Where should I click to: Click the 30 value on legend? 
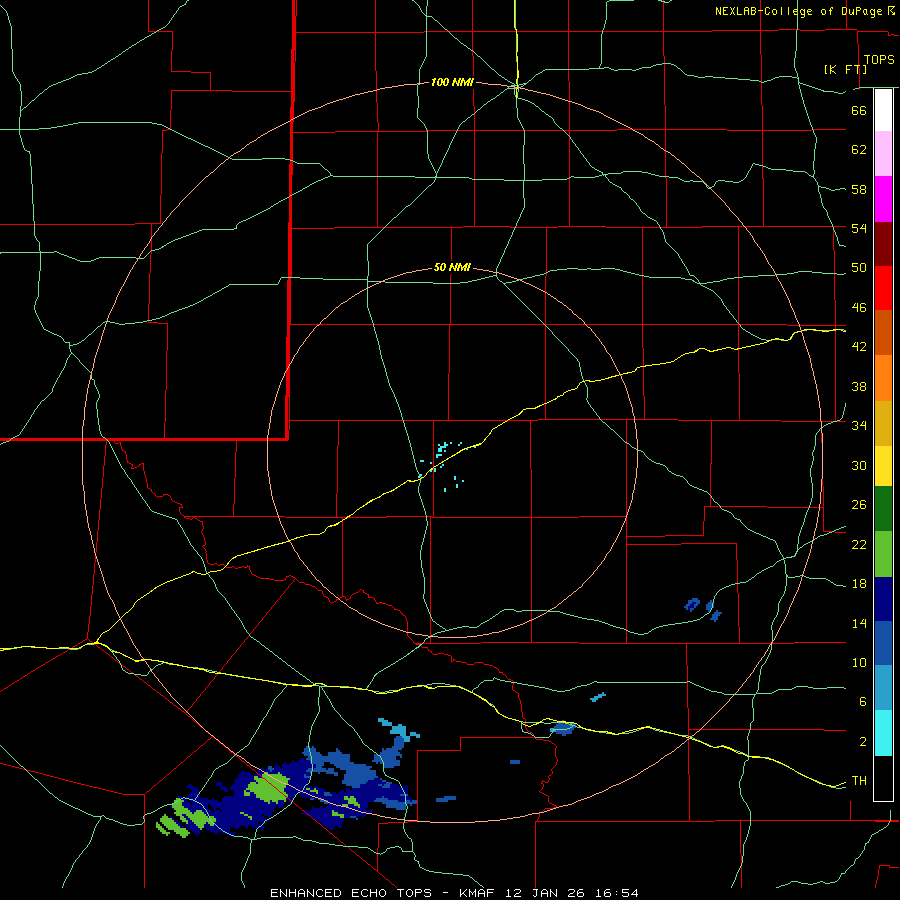click(x=859, y=465)
